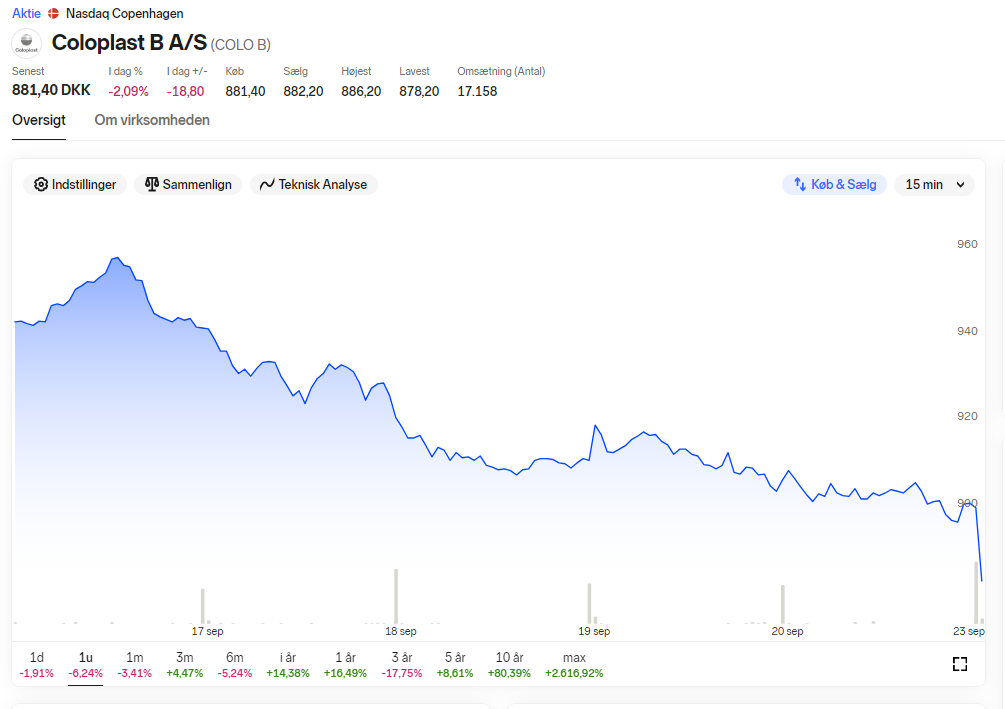Click the Danish flag icon
The width and height of the screenshot is (1005, 709).
point(54,13)
